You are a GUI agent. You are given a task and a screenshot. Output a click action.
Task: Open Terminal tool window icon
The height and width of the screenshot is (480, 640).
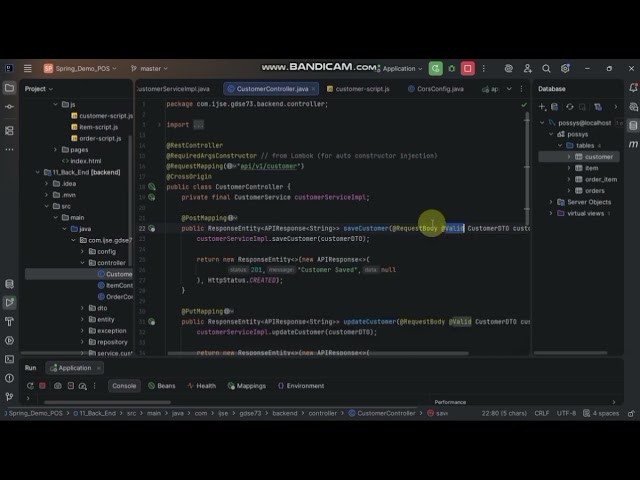click(x=9, y=359)
